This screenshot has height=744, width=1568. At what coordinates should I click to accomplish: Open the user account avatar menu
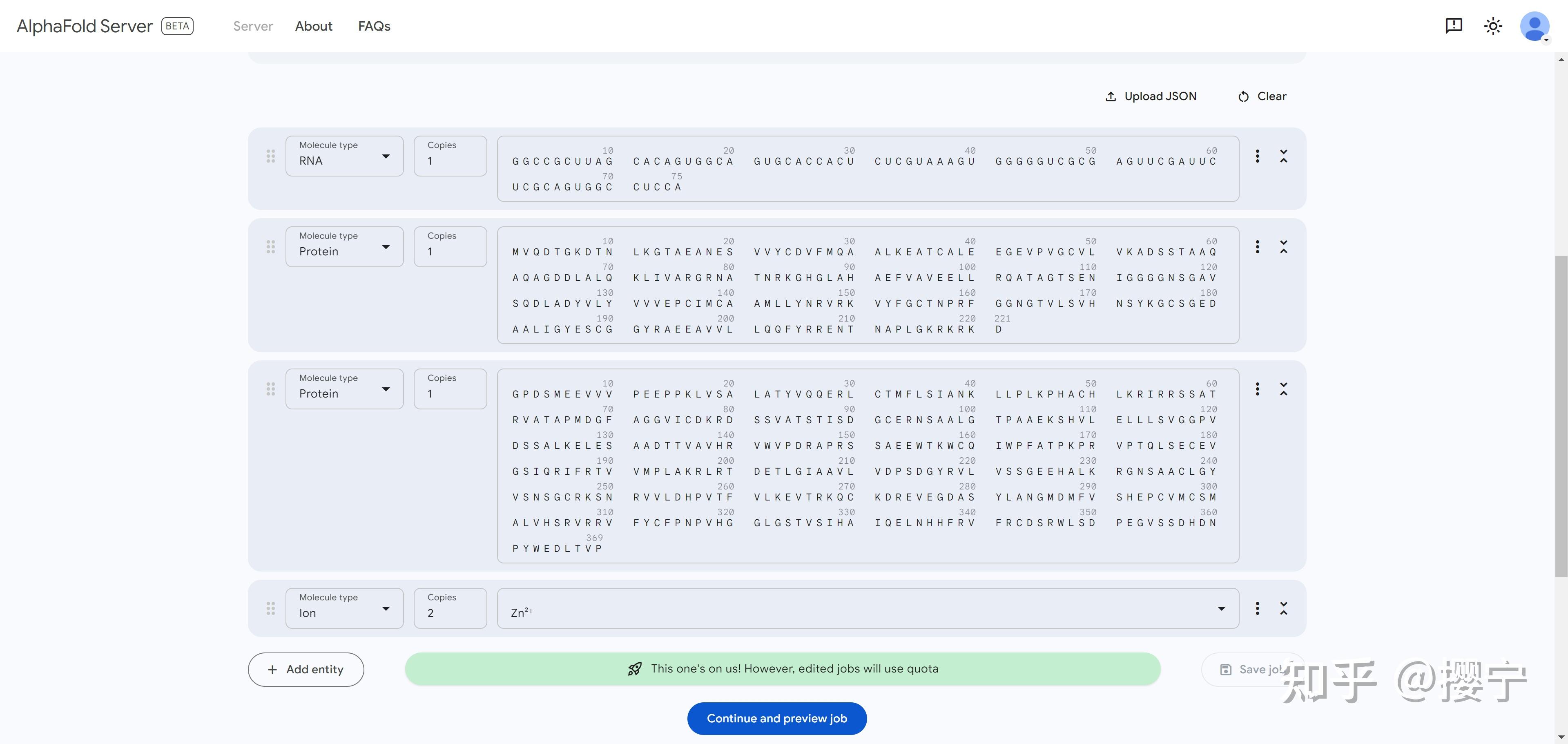pos(1534,26)
